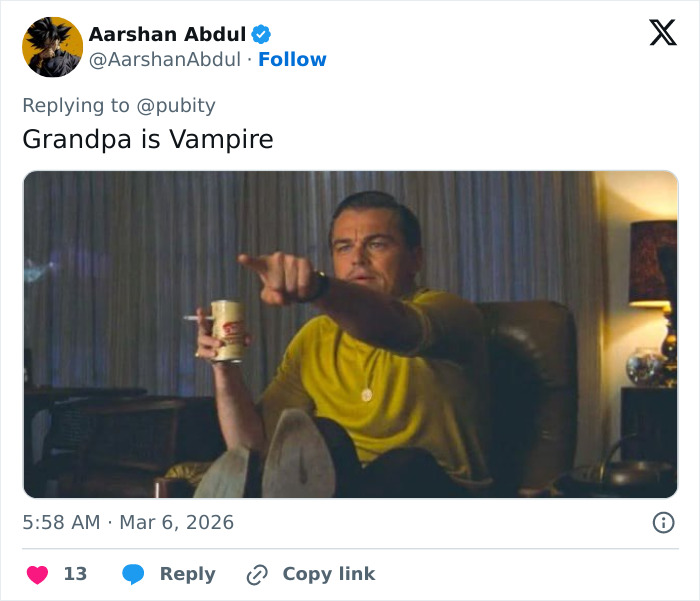This screenshot has height=601, width=700.
Task: Click the blue reply speech bubble icon
Action: point(133,574)
